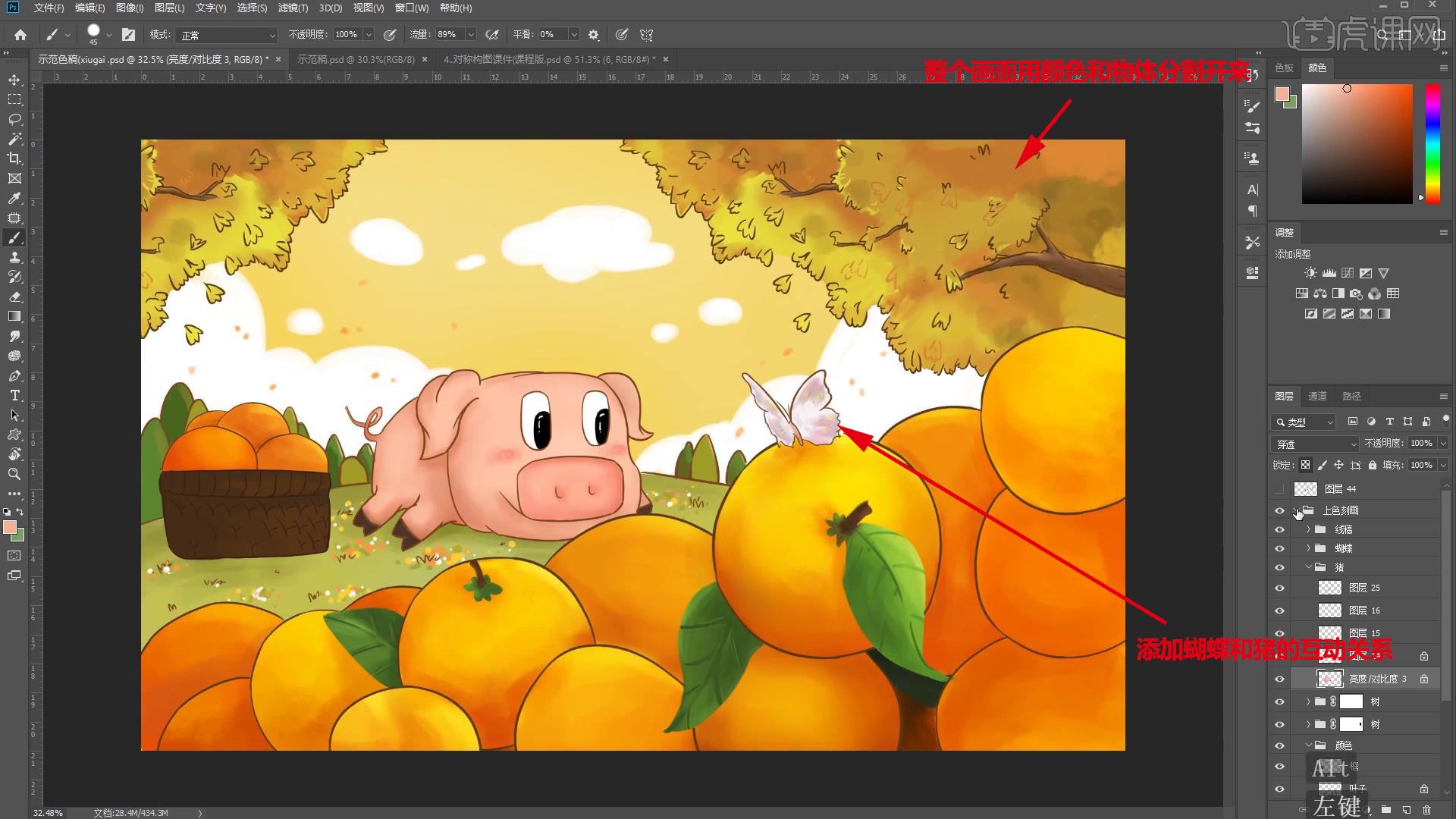
Task: Select the Rectangular Marquee tool
Action: coord(14,99)
